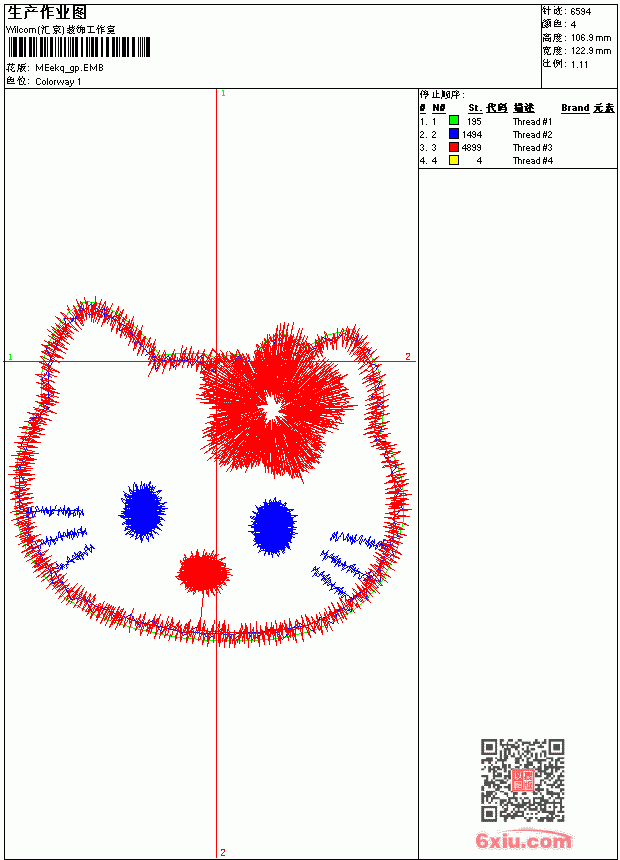Click the cat's red nose
Image resolution: width=620 pixels, height=860 pixels.
click(204, 572)
